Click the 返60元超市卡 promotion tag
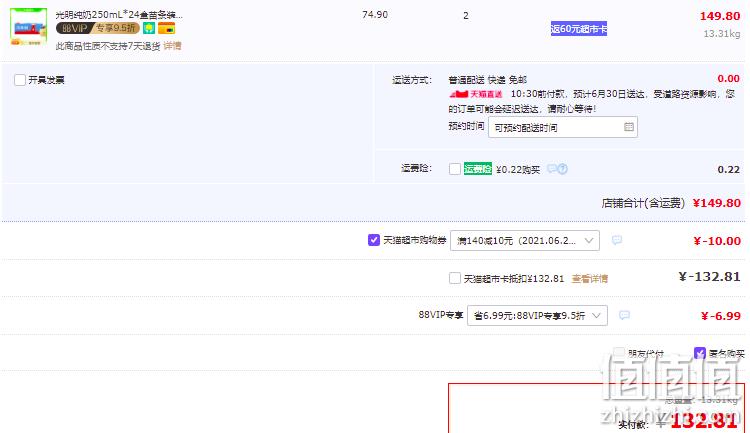 pos(579,29)
